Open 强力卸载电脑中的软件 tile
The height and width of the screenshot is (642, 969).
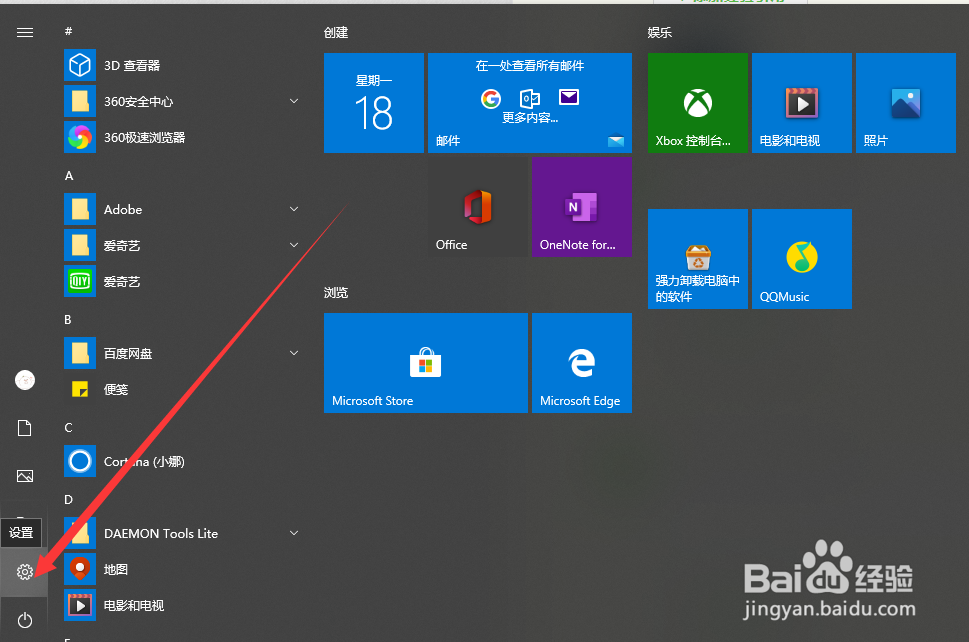coord(698,259)
